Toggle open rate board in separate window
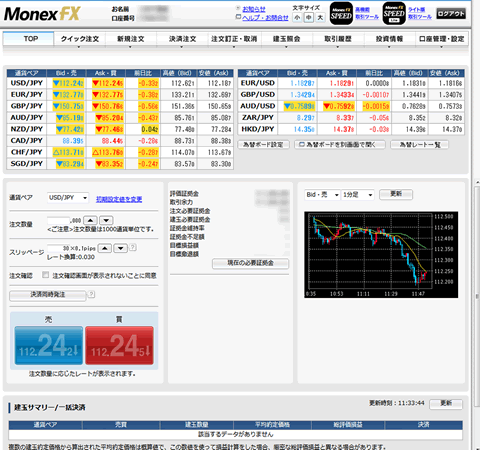 coord(340,145)
